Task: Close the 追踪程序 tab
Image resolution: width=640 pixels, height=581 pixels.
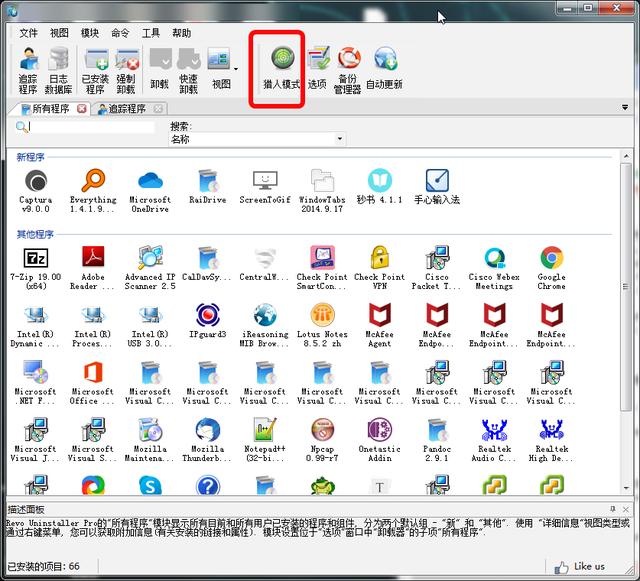Action: (158, 109)
